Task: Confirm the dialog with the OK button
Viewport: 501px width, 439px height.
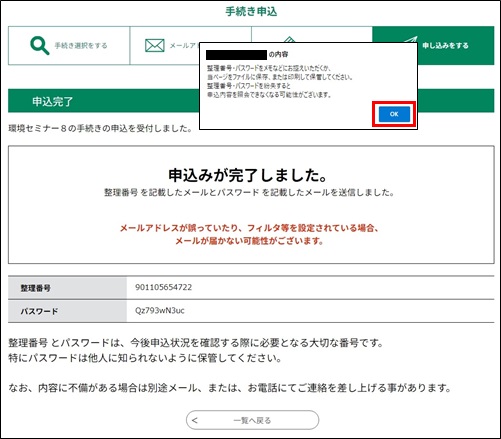Action: pyautogui.click(x=394, y=114)
